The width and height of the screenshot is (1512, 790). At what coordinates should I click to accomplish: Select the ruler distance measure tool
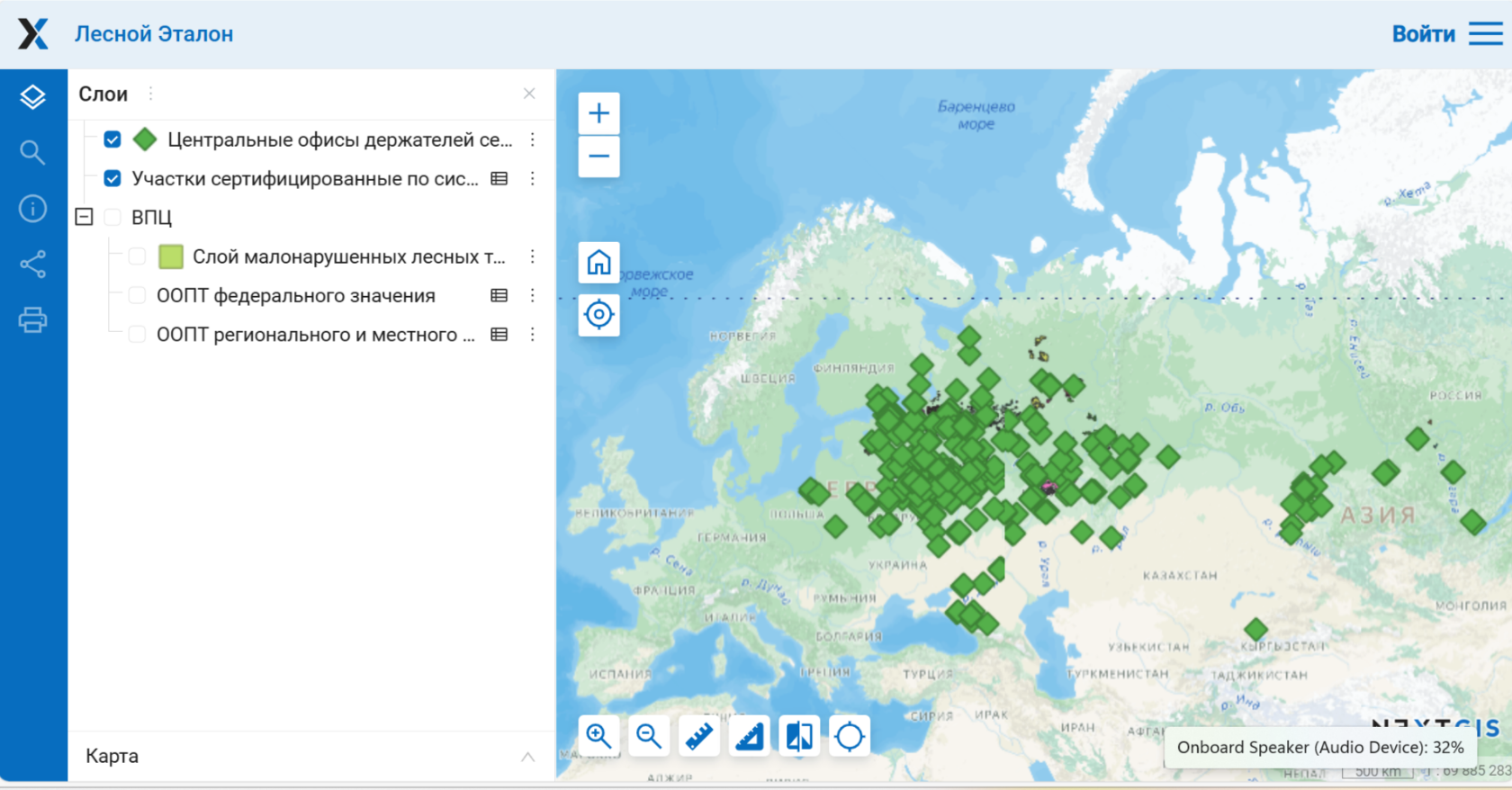coord(699,736)
